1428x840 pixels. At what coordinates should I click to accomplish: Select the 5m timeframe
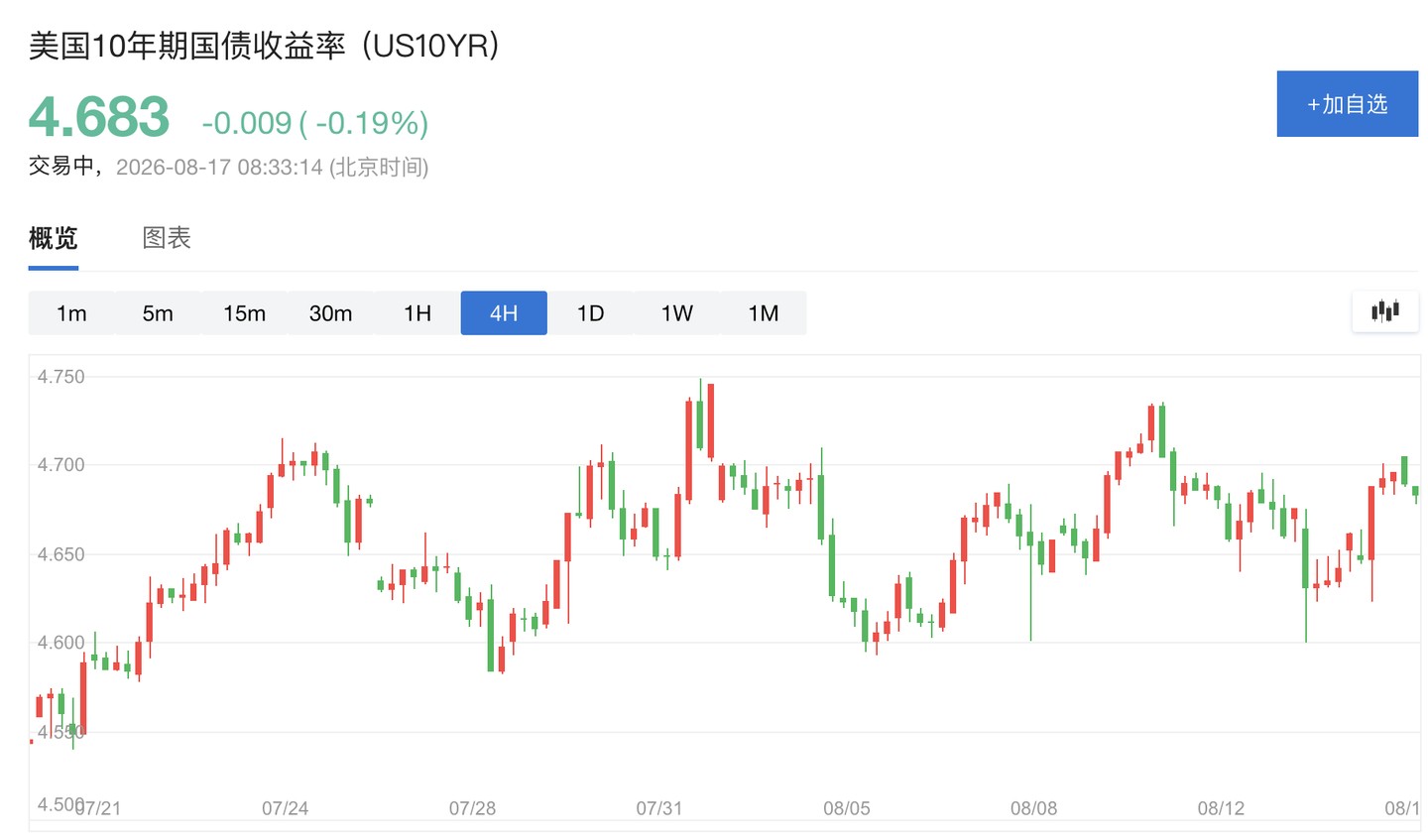pyautogui.click(x=158, y=313)
